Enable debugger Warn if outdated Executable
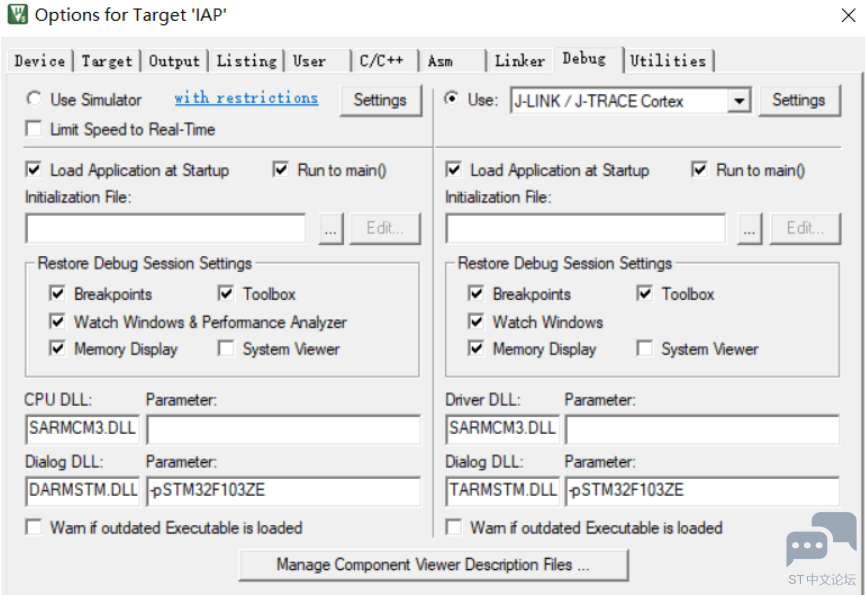The image size is (865, 595). pos(453,527)
